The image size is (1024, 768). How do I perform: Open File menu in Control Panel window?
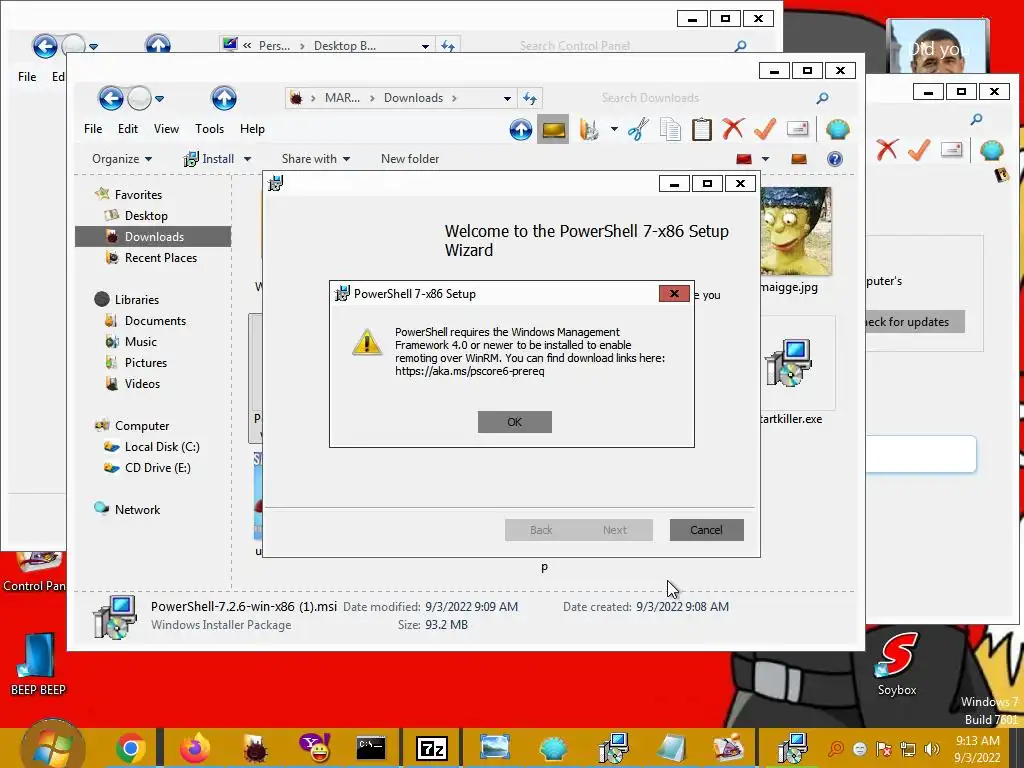coord(27,76)
